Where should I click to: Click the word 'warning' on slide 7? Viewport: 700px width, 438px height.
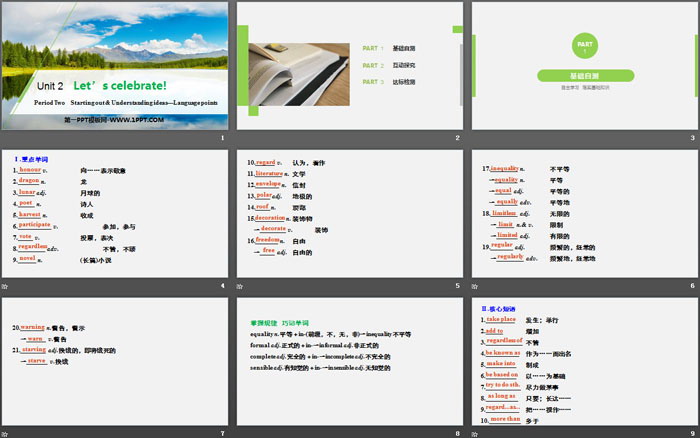tap(33, 327)
